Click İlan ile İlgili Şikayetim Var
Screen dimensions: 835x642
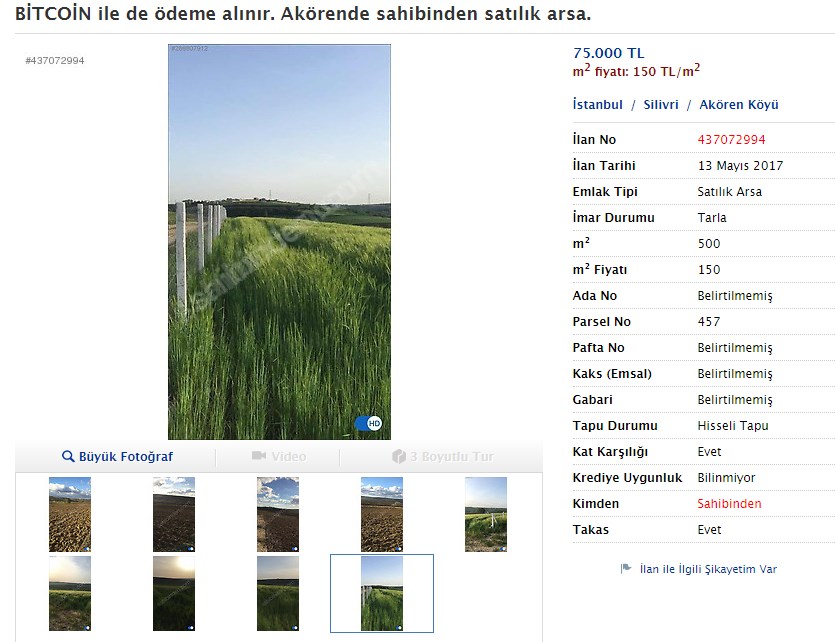(708, 569)
